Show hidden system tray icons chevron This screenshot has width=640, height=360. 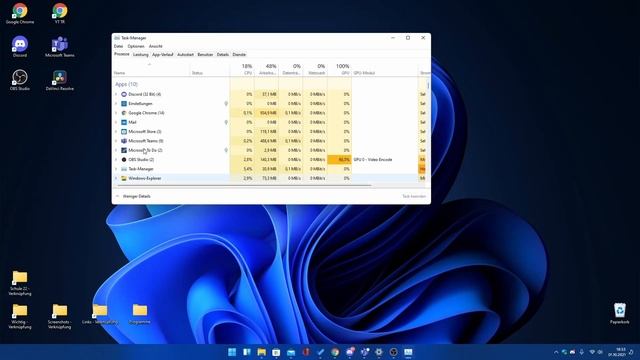coord(556,352)
